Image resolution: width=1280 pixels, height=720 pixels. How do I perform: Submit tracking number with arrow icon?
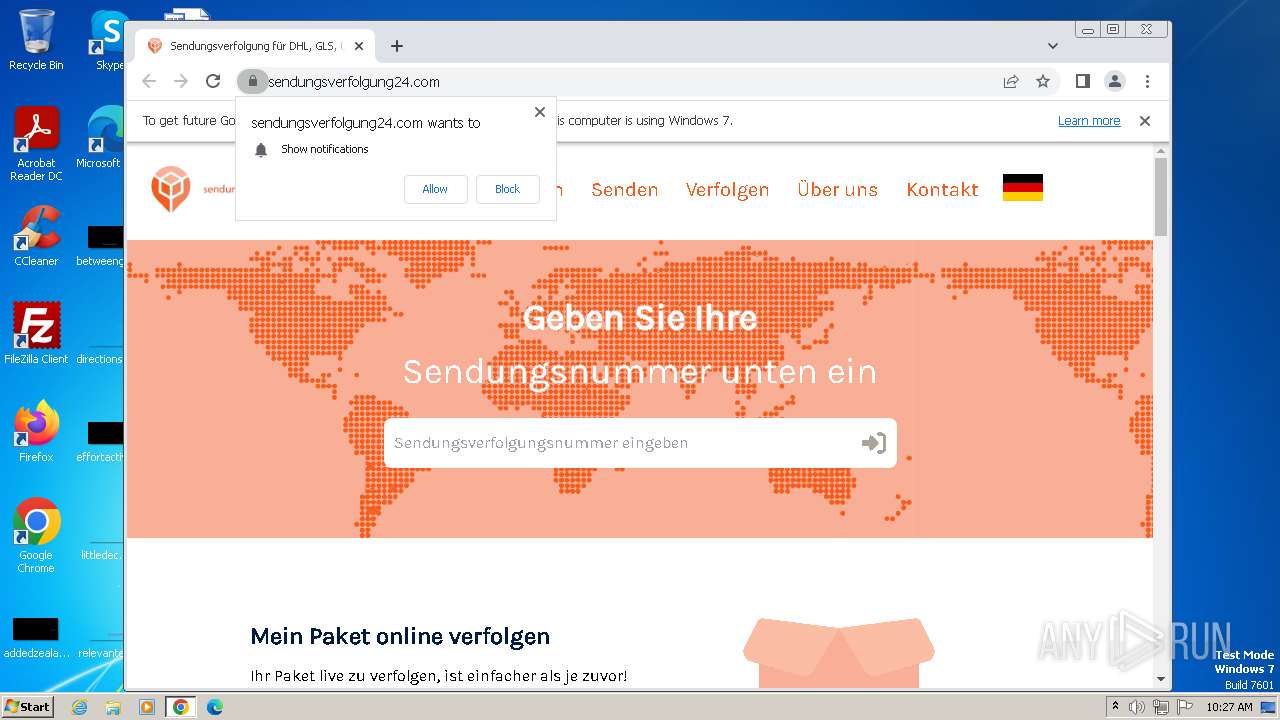tap(874, 443)
